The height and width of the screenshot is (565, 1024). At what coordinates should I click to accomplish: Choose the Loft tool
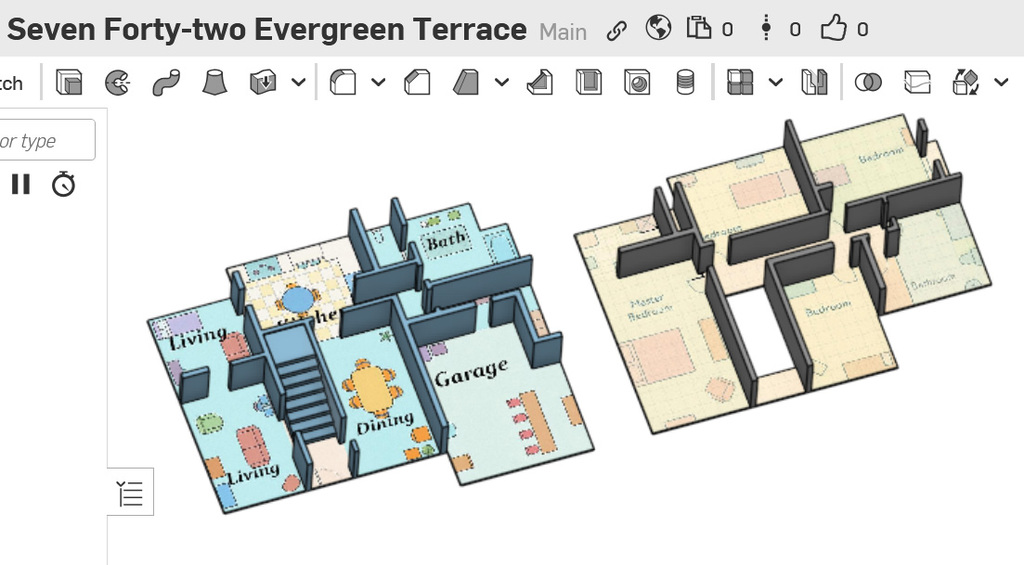pyautogui.click(x=214, y=82)
